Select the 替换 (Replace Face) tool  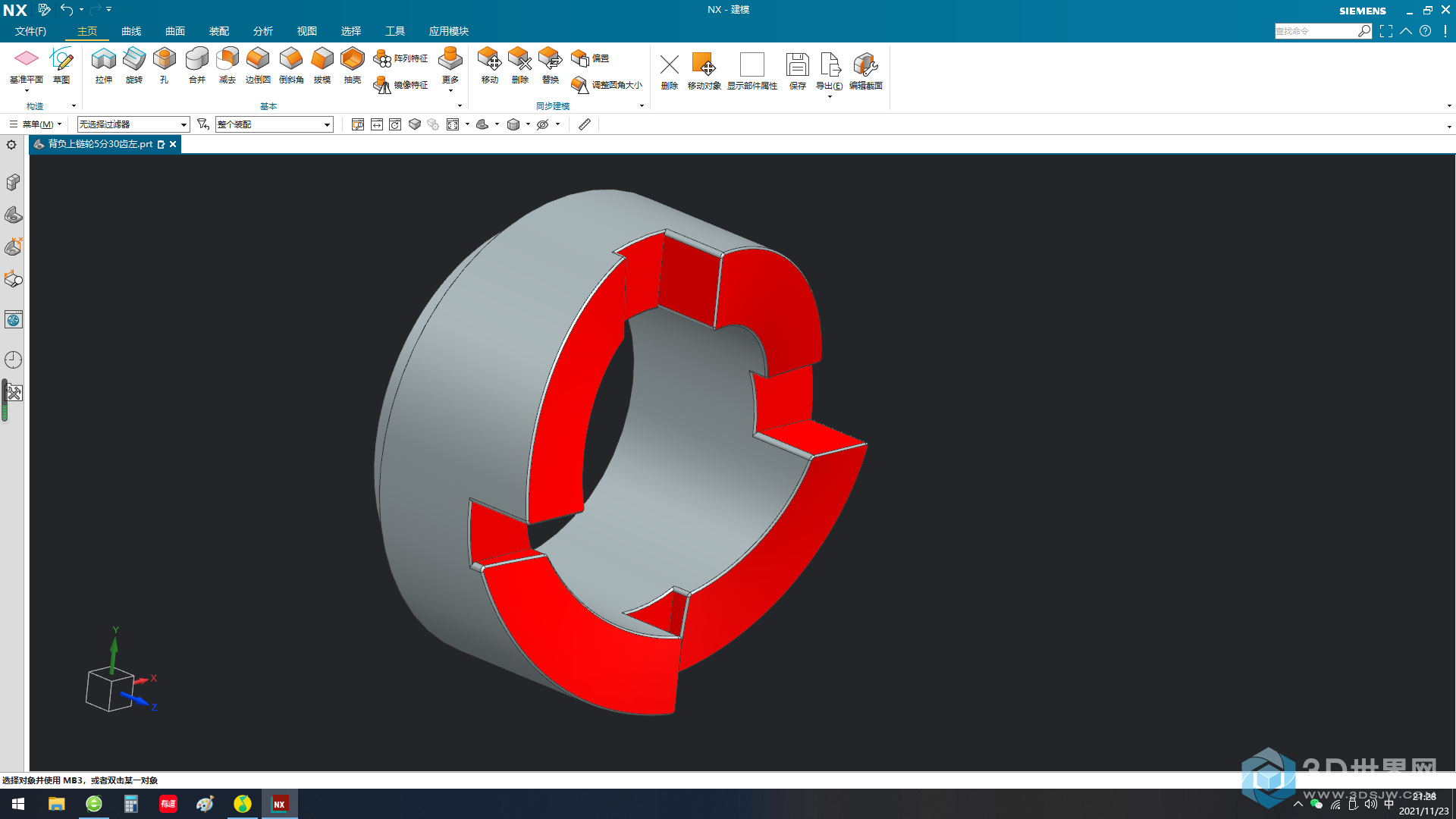coord(550,65)
